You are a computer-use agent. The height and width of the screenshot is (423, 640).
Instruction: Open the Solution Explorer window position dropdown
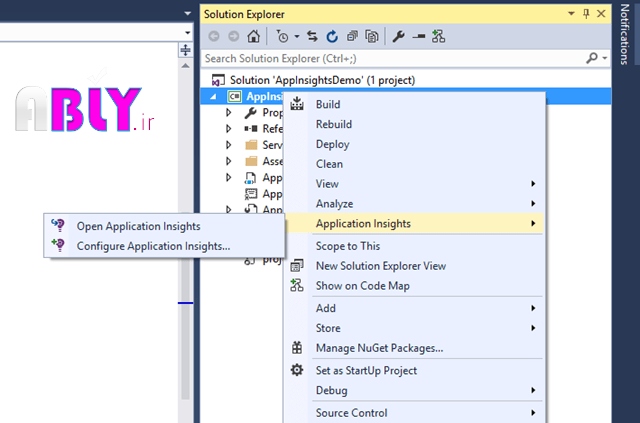click(571, 14)
